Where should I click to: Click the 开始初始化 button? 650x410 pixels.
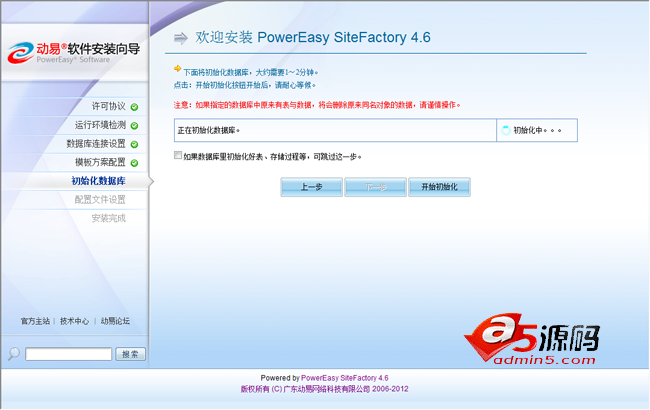coord(439,187)
